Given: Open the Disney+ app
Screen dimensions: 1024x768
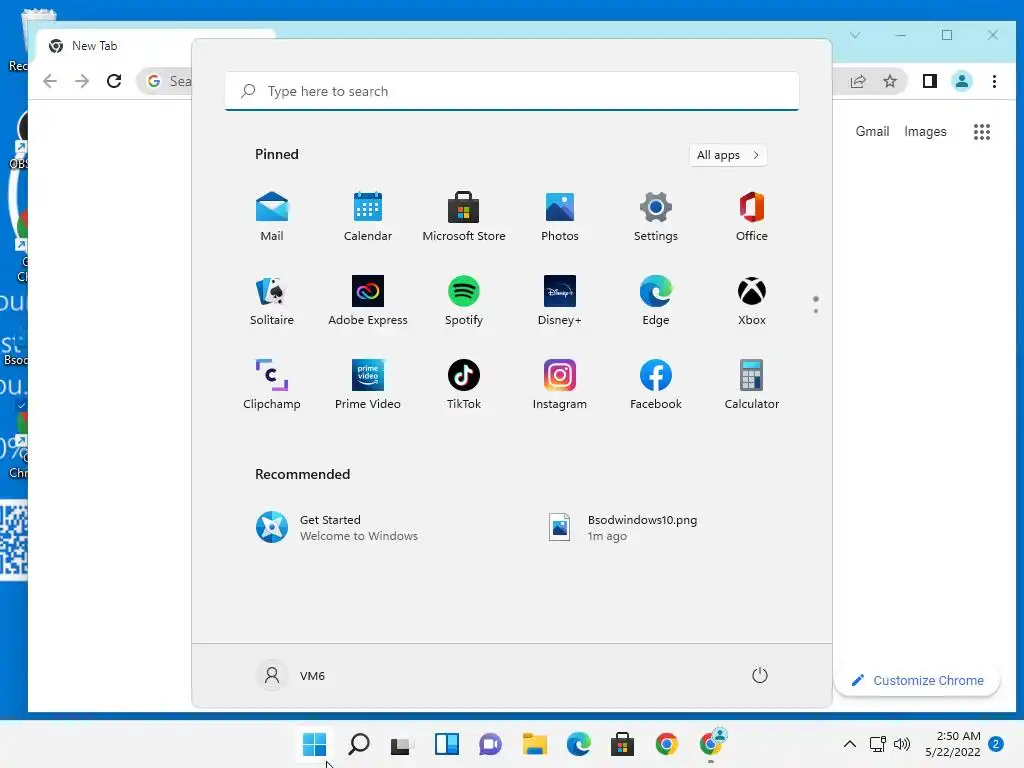Looking at the screenshot, I should (560, 301).
